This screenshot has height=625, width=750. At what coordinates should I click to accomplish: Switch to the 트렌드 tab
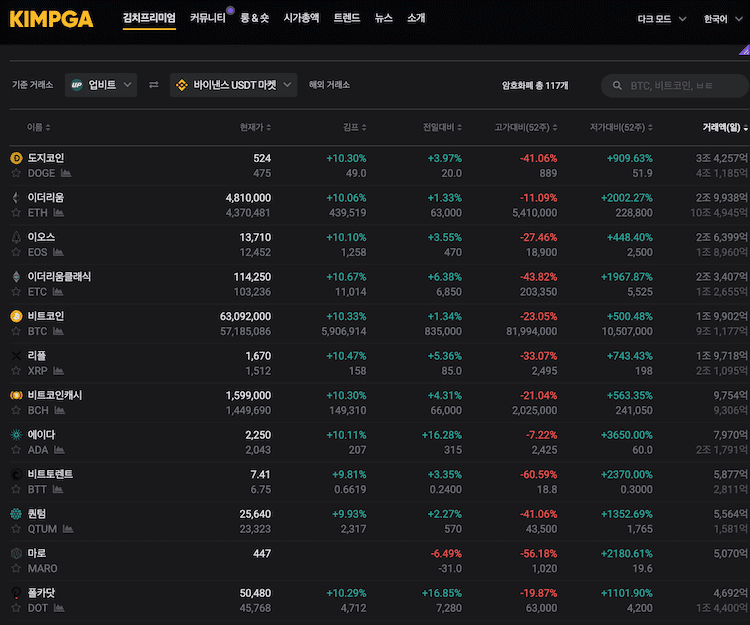(x=347, y=18)
